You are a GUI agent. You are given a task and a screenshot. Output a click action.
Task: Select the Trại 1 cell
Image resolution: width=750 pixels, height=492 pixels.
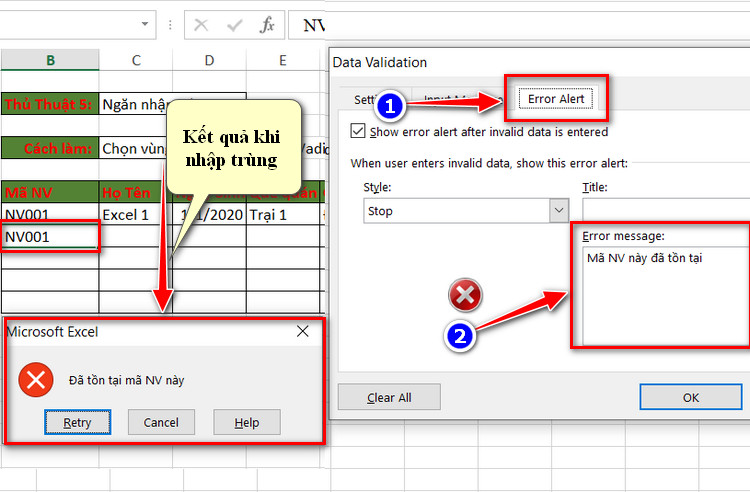pyautogui.click(x=283, y=214)
